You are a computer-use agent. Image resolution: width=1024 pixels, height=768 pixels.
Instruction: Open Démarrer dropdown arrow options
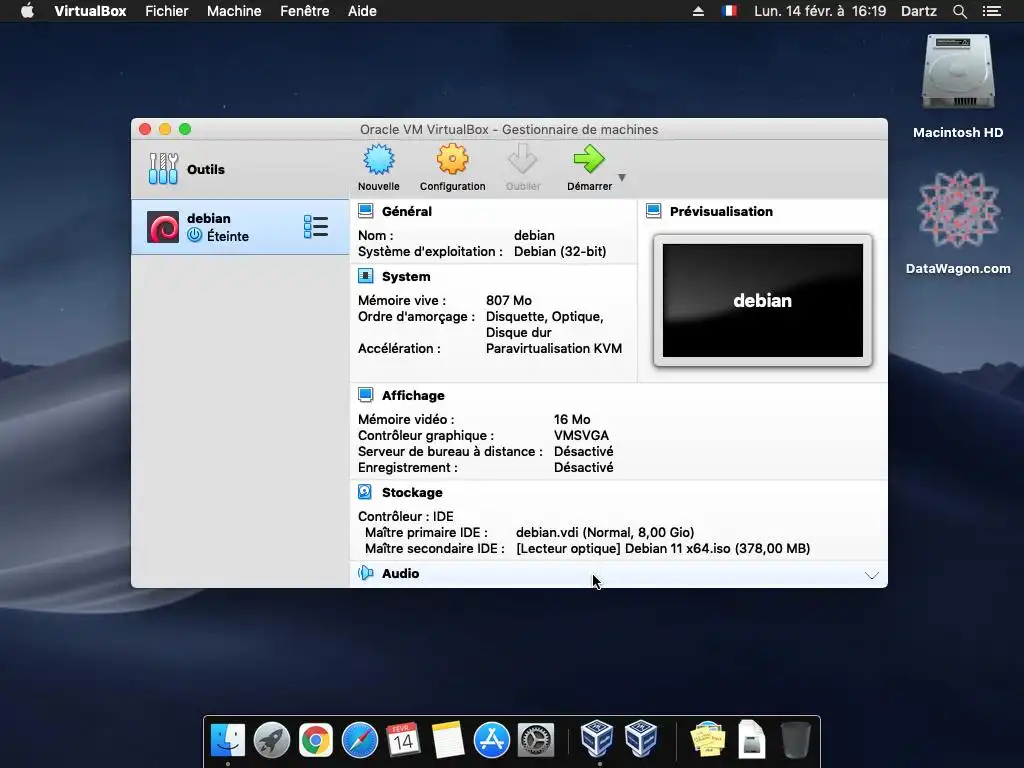pyautogui.click(x=622, y=177)
